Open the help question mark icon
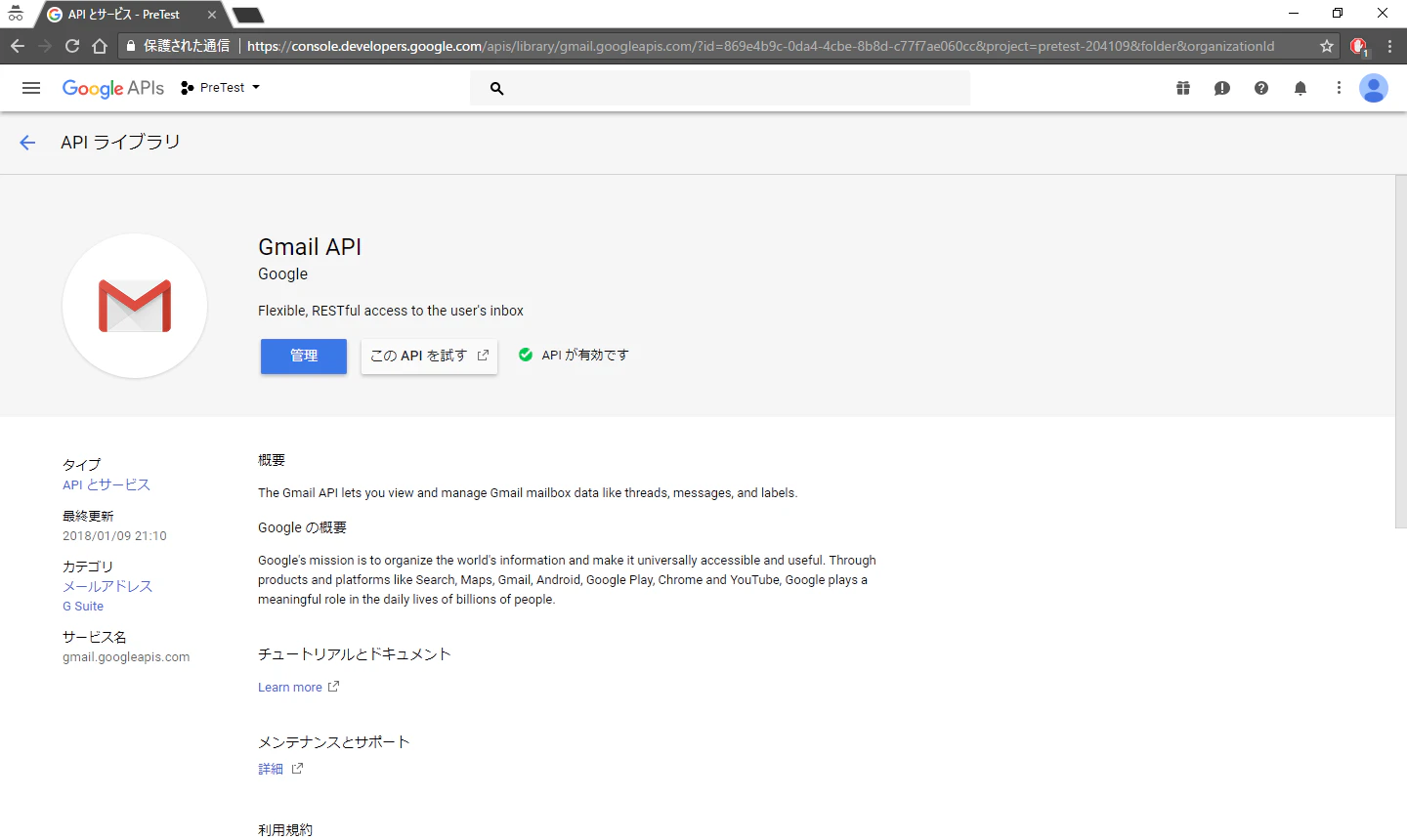The width and height of the screenshot is (1407, 840). coord(1261,88)
